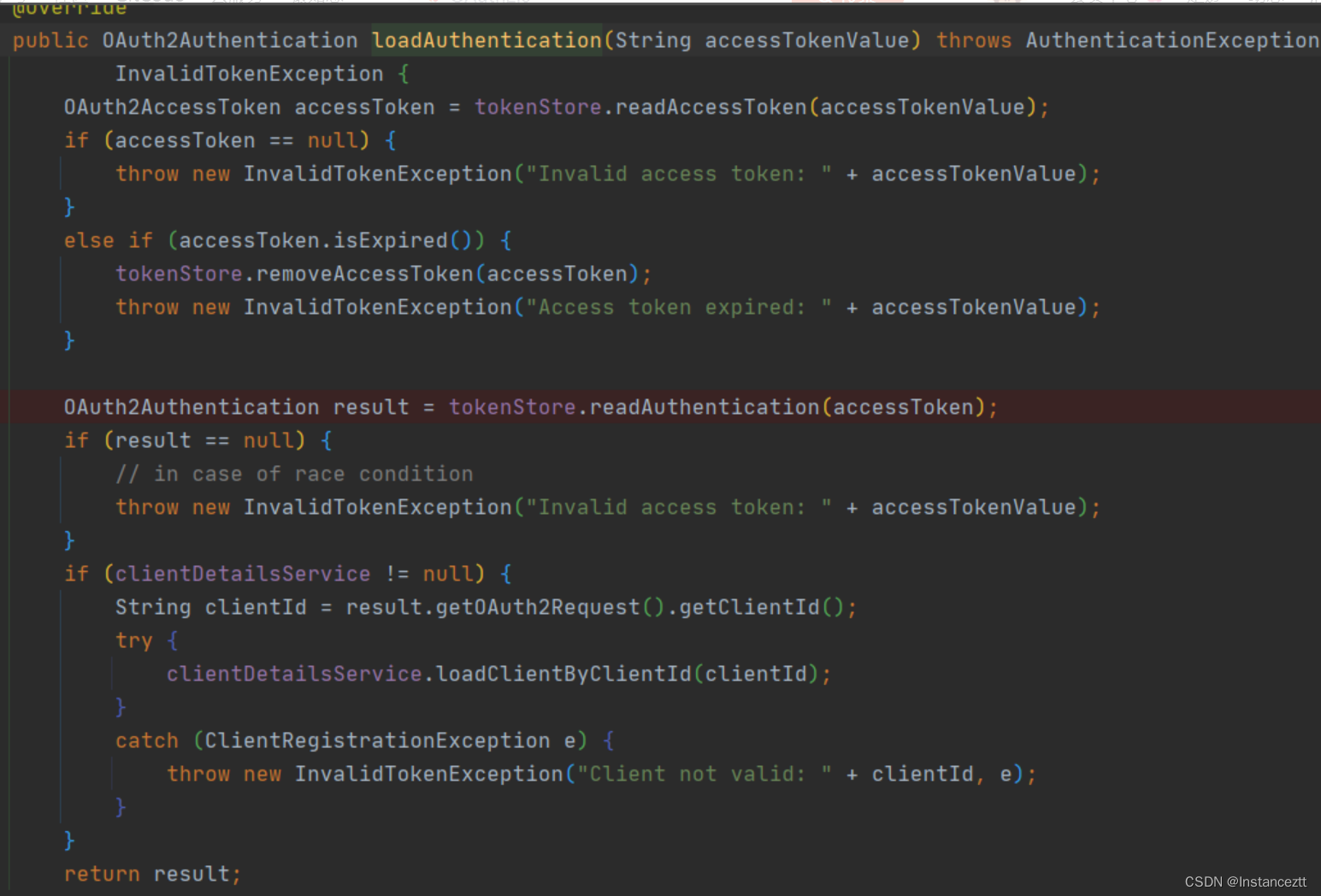The image size is (1321, 896).
Task: Click the return result statement
Action: pyautogui.click(x=152, y=874)
